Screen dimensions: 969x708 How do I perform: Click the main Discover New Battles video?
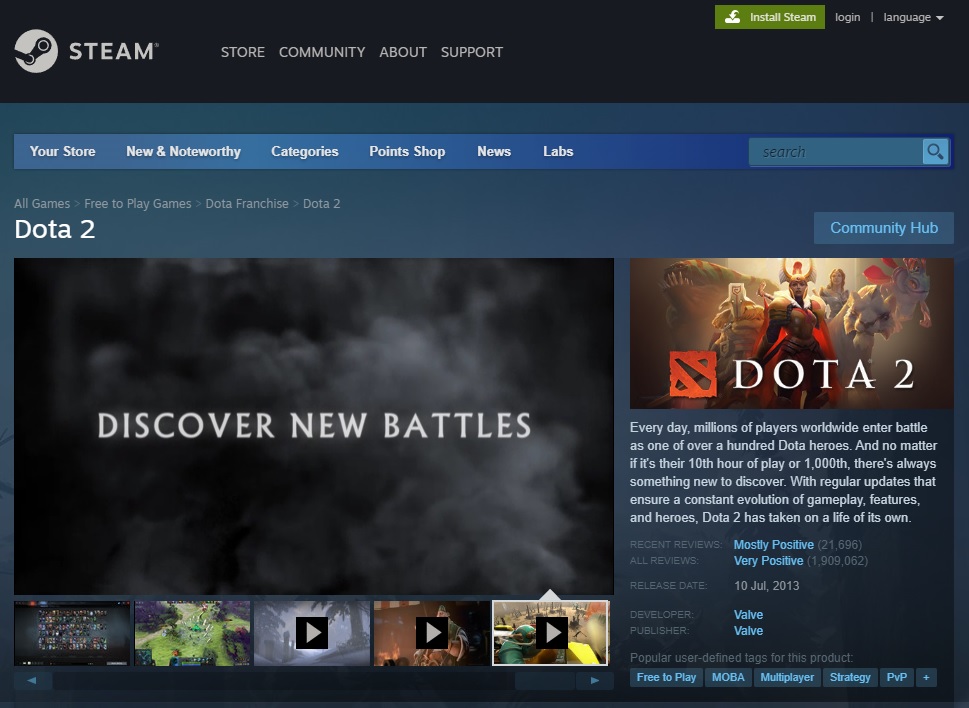314,426
